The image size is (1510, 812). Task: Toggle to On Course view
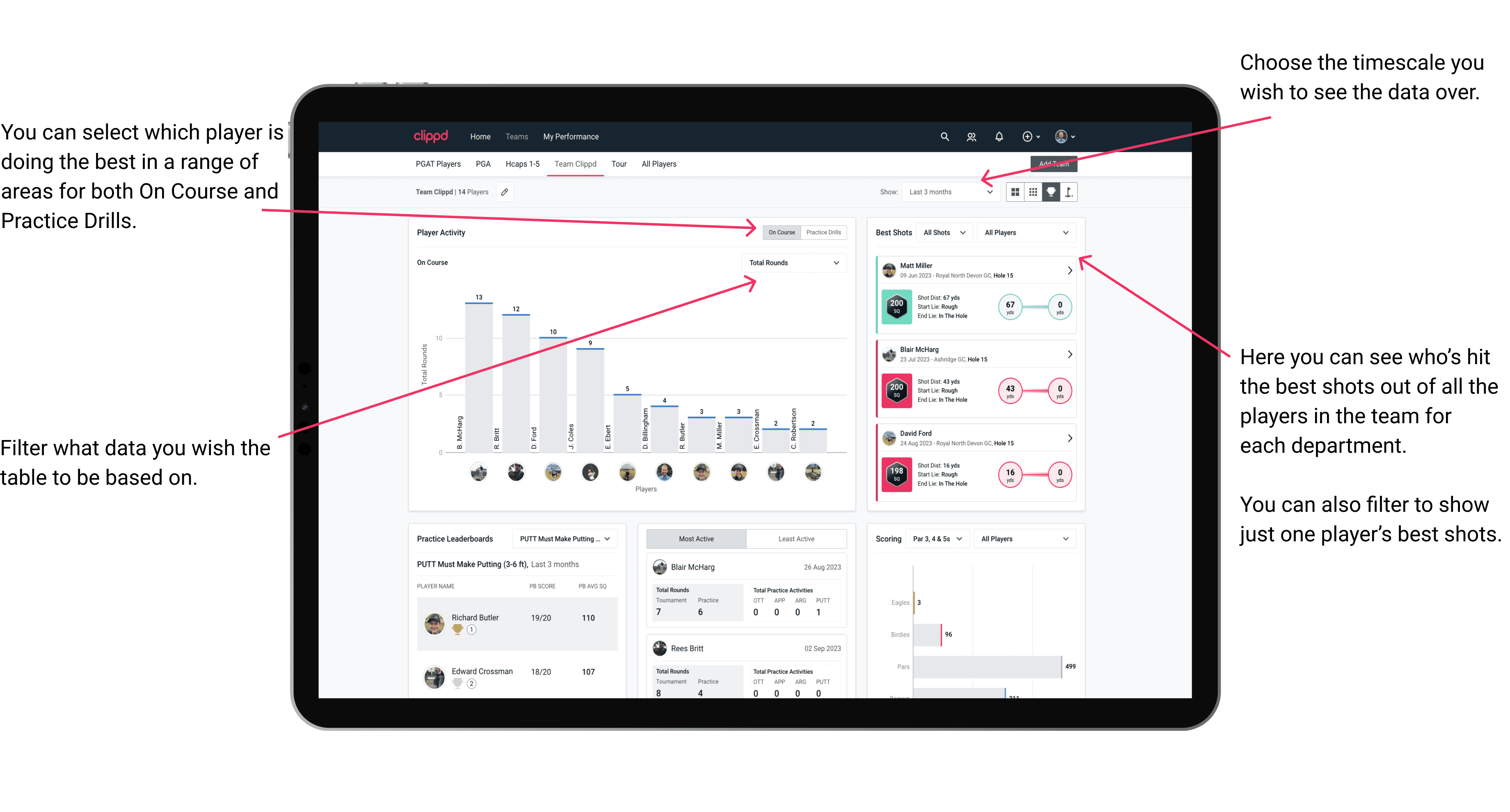tap(783, 232)
